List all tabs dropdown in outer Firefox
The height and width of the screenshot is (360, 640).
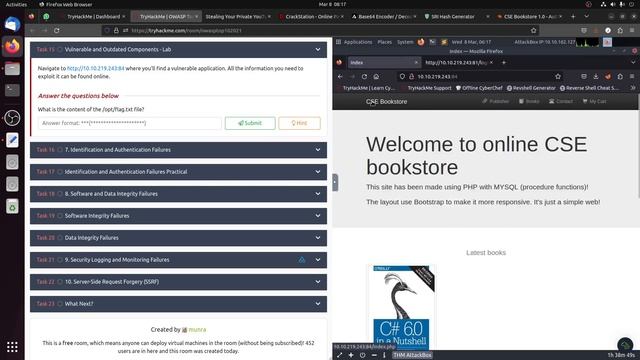click(x=587, y=17)
